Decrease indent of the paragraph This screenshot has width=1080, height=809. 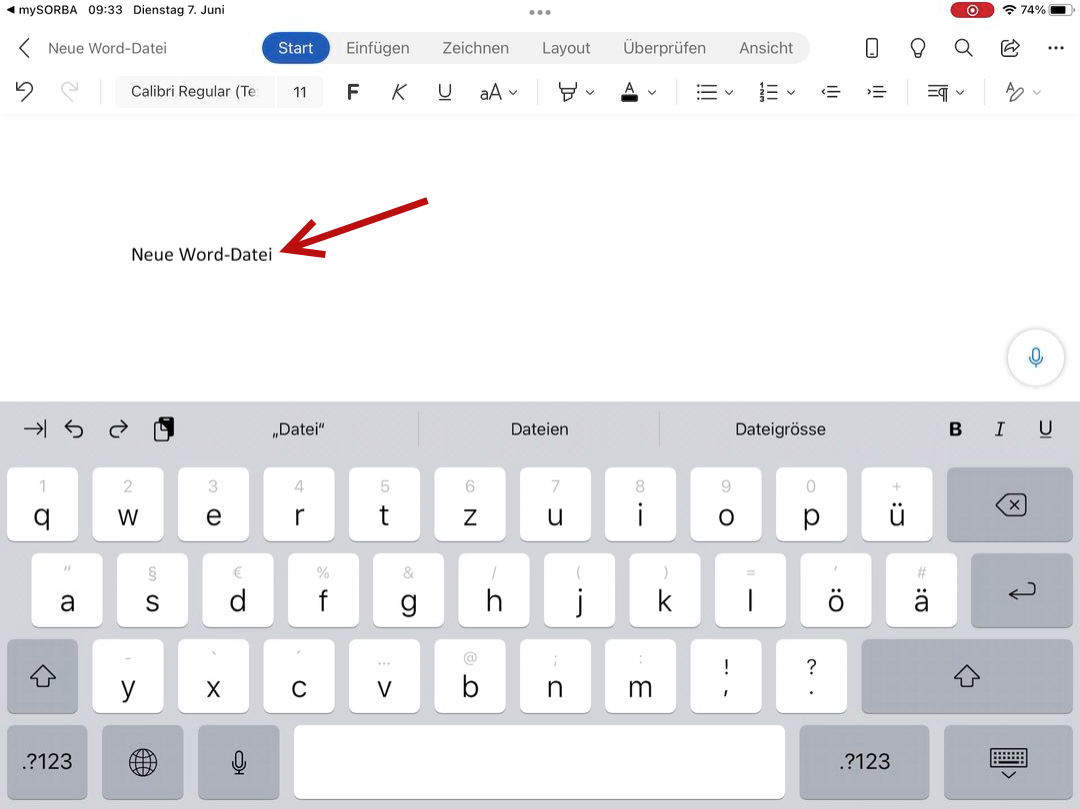click(x=830, y=92)
